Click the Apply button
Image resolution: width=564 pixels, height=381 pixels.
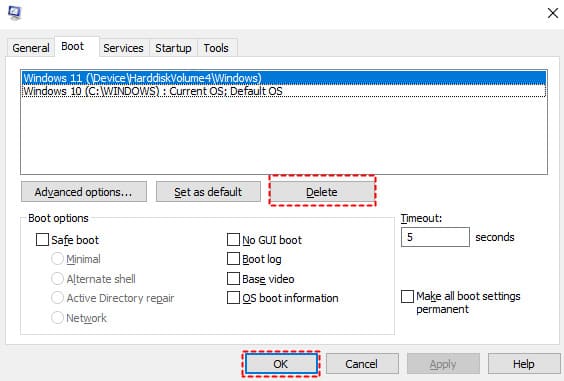443,364
